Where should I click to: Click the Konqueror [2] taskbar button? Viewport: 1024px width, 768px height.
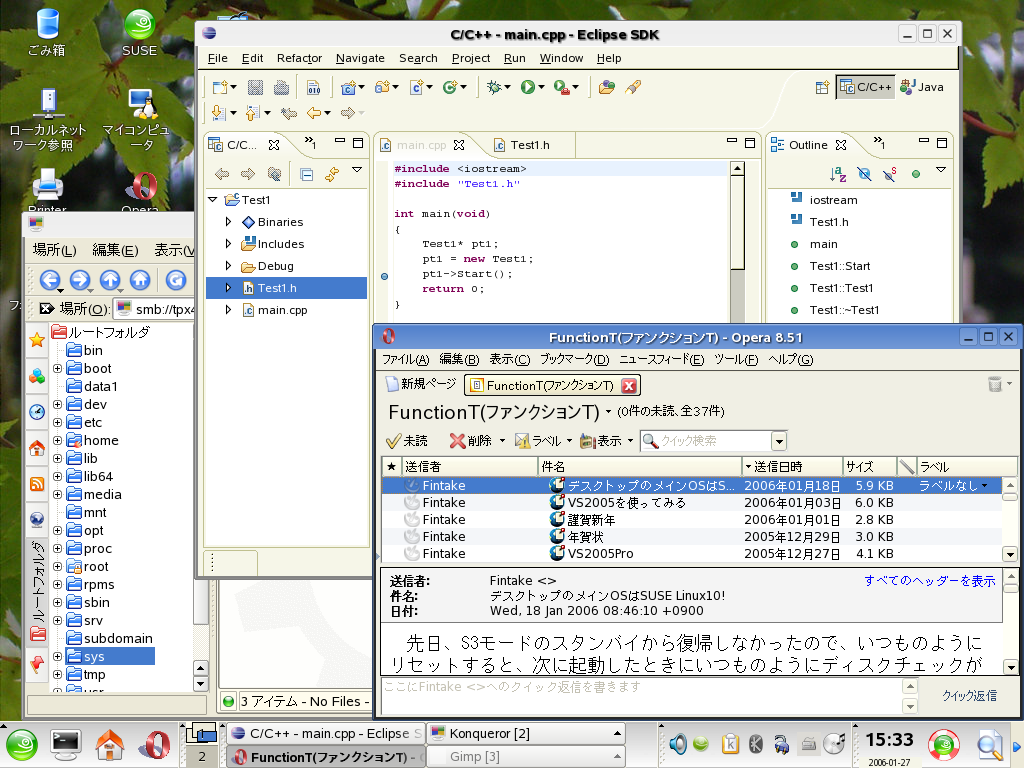pyautogui.click(x=526, y=733)
